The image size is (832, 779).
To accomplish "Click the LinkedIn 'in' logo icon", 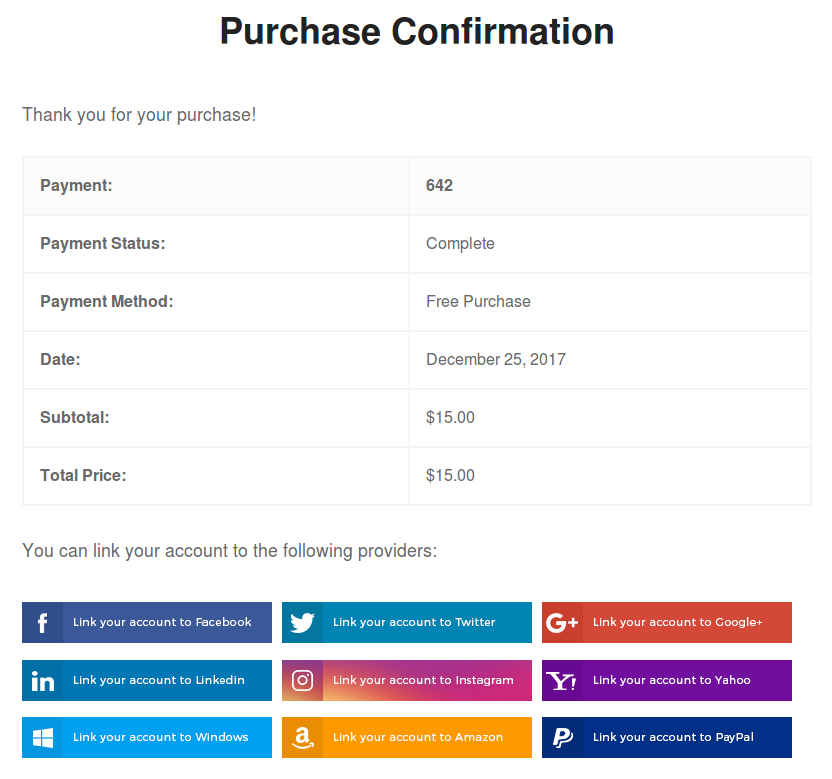I will click(42, 681).
